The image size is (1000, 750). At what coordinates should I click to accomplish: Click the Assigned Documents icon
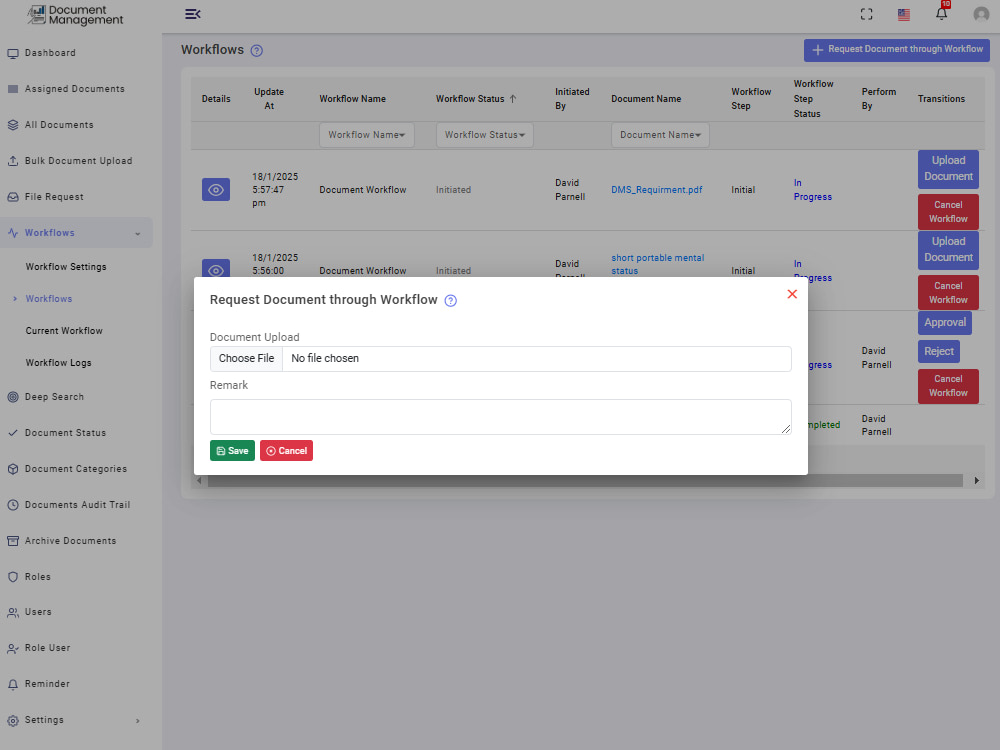pos(13,89)
